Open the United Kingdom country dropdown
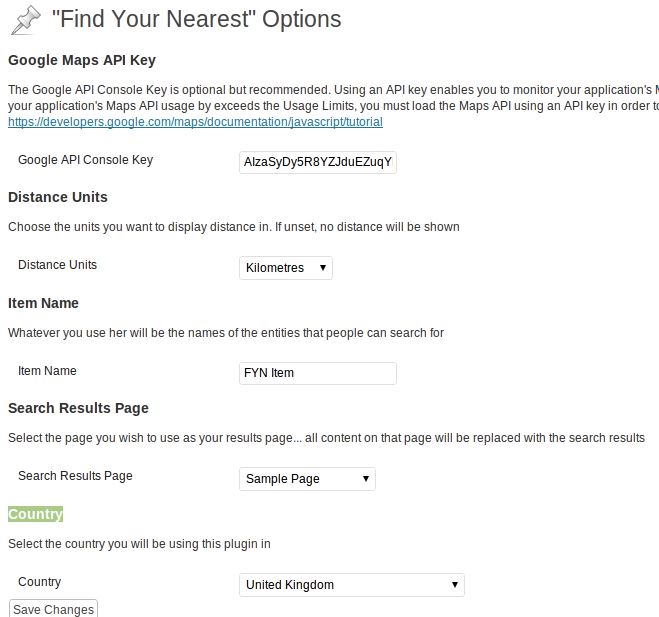Viewport: 659px width, 617px height. [x=352, y=585]
